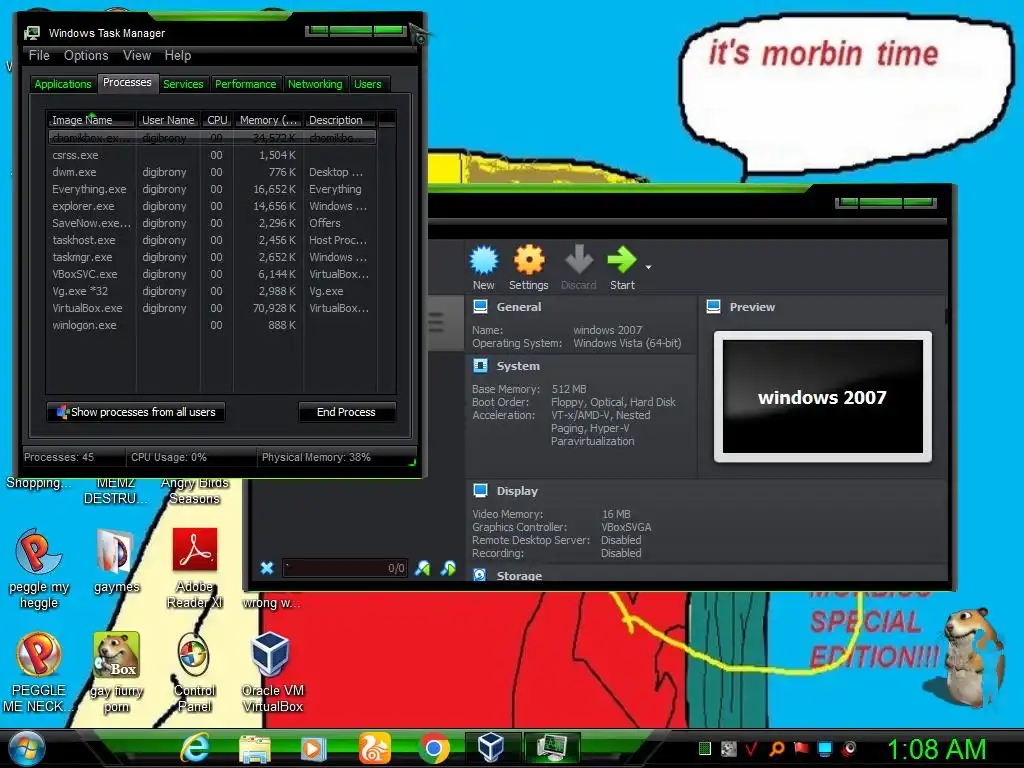Open the File menu in Task Manager

(39, 56)
